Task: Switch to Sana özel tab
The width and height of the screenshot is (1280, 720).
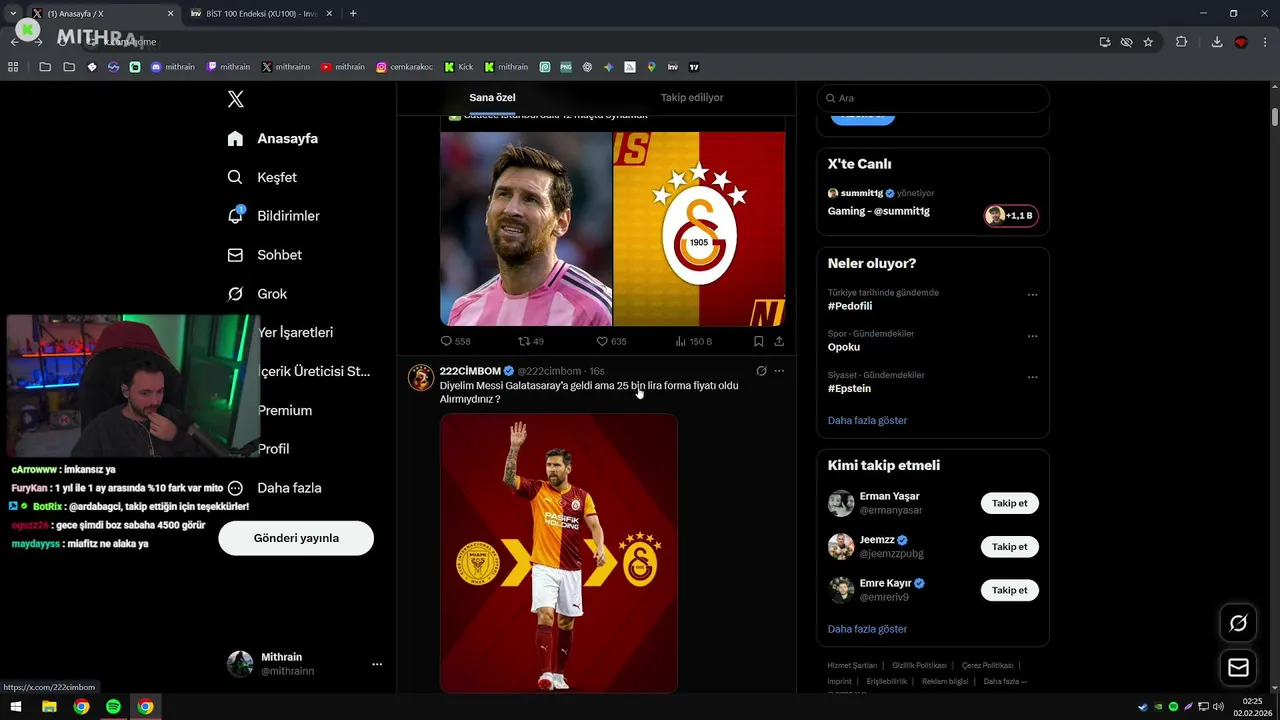Action: tap(492, 98)
